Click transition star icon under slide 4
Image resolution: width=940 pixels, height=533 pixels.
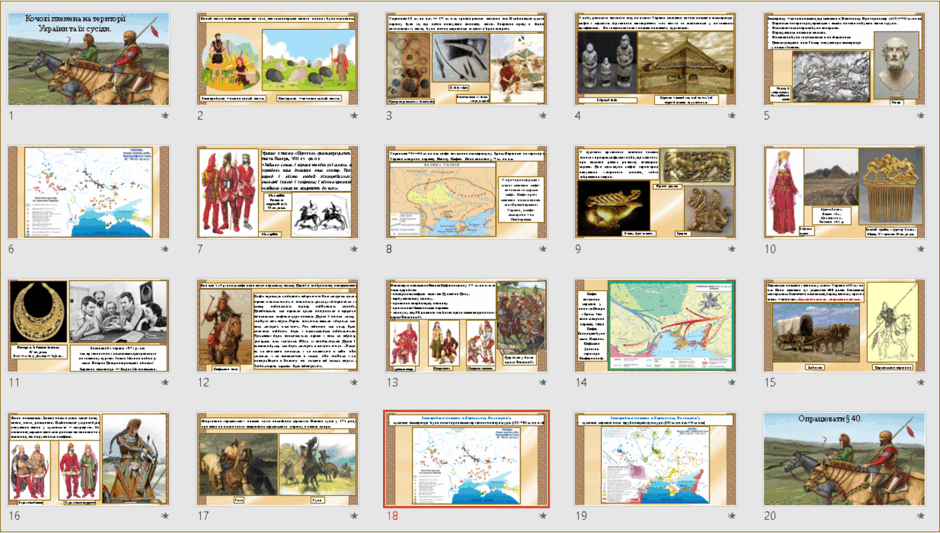(731, 116)
